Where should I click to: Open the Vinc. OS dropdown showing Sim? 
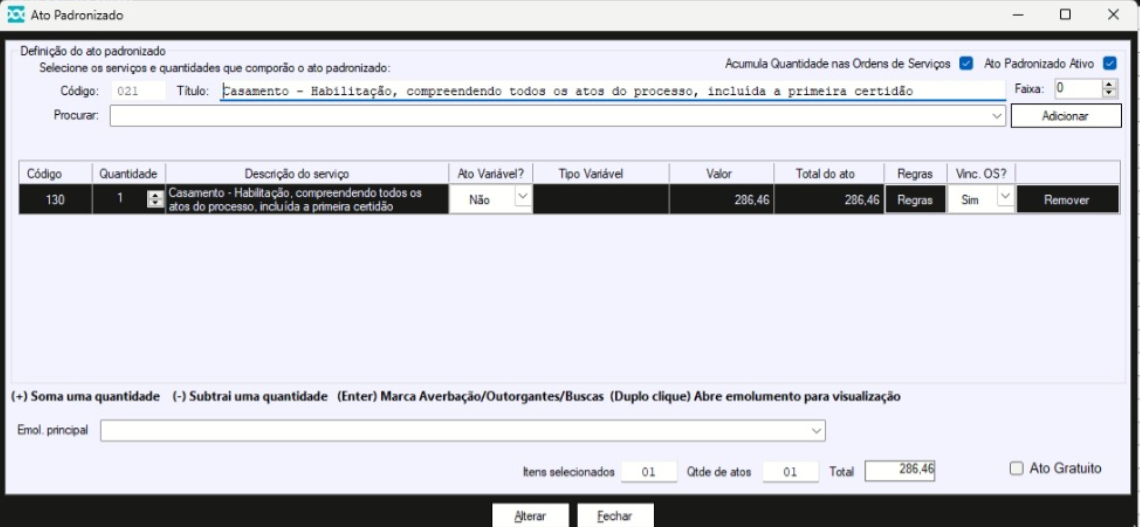[1005, 196]
